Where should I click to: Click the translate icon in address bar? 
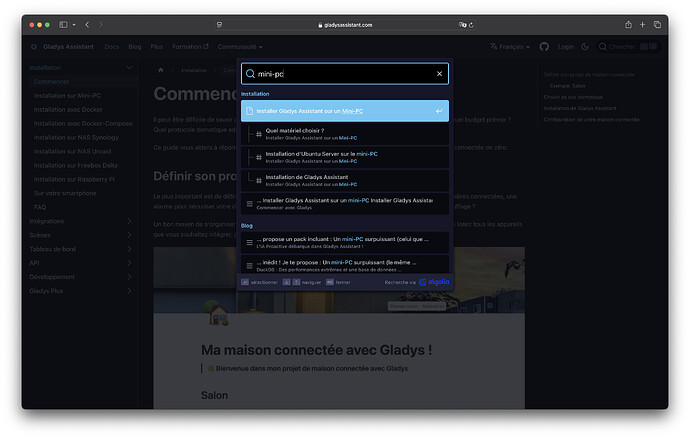coord(462,25)
